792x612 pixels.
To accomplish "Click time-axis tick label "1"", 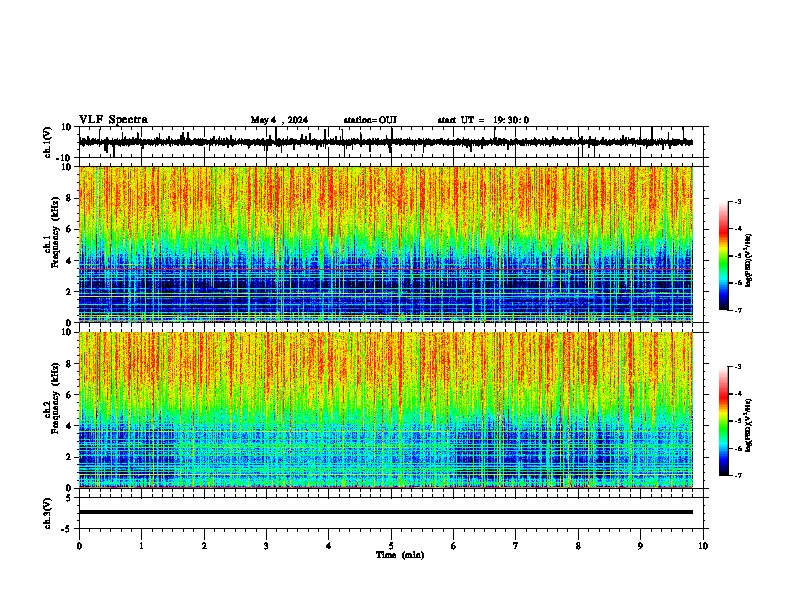I will coord(141,546).
